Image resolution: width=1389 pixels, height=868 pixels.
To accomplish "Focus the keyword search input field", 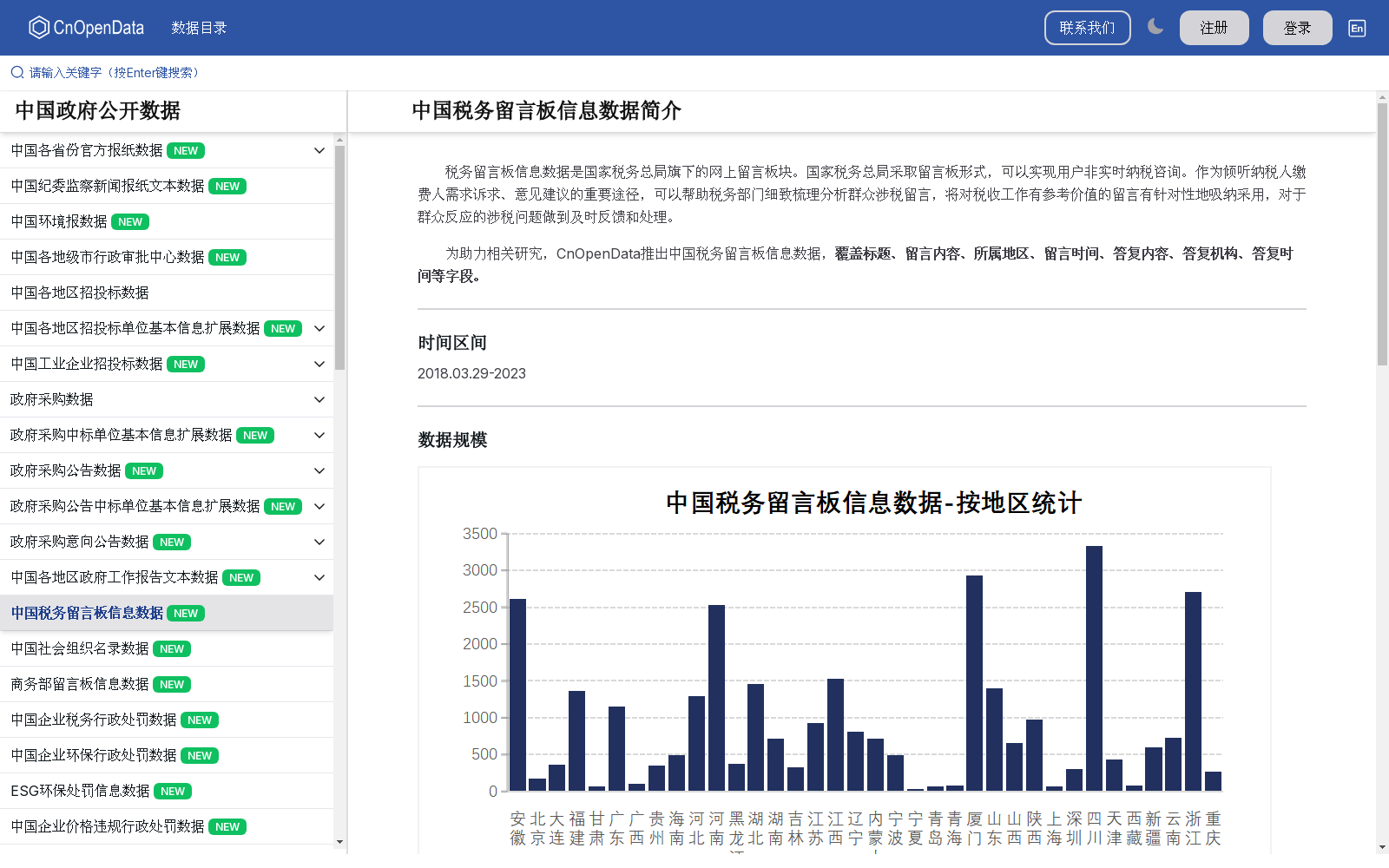I will [694, 73].
